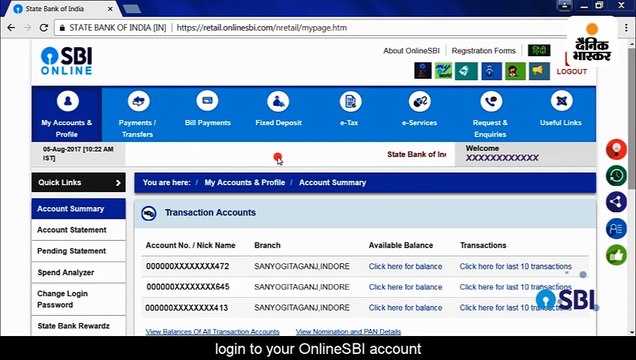
Task: Open the Fixed Deposit icon
Action: pyautogui.click(x=278, y=101)
